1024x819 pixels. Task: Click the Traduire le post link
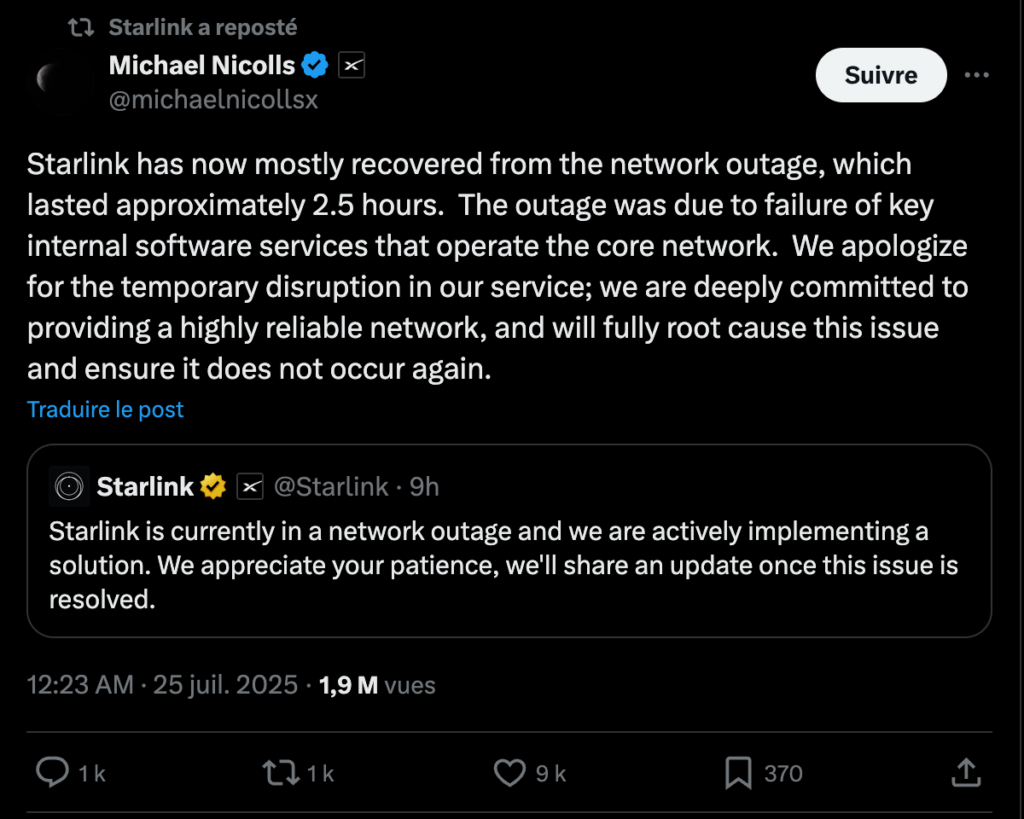coord(105,409)
